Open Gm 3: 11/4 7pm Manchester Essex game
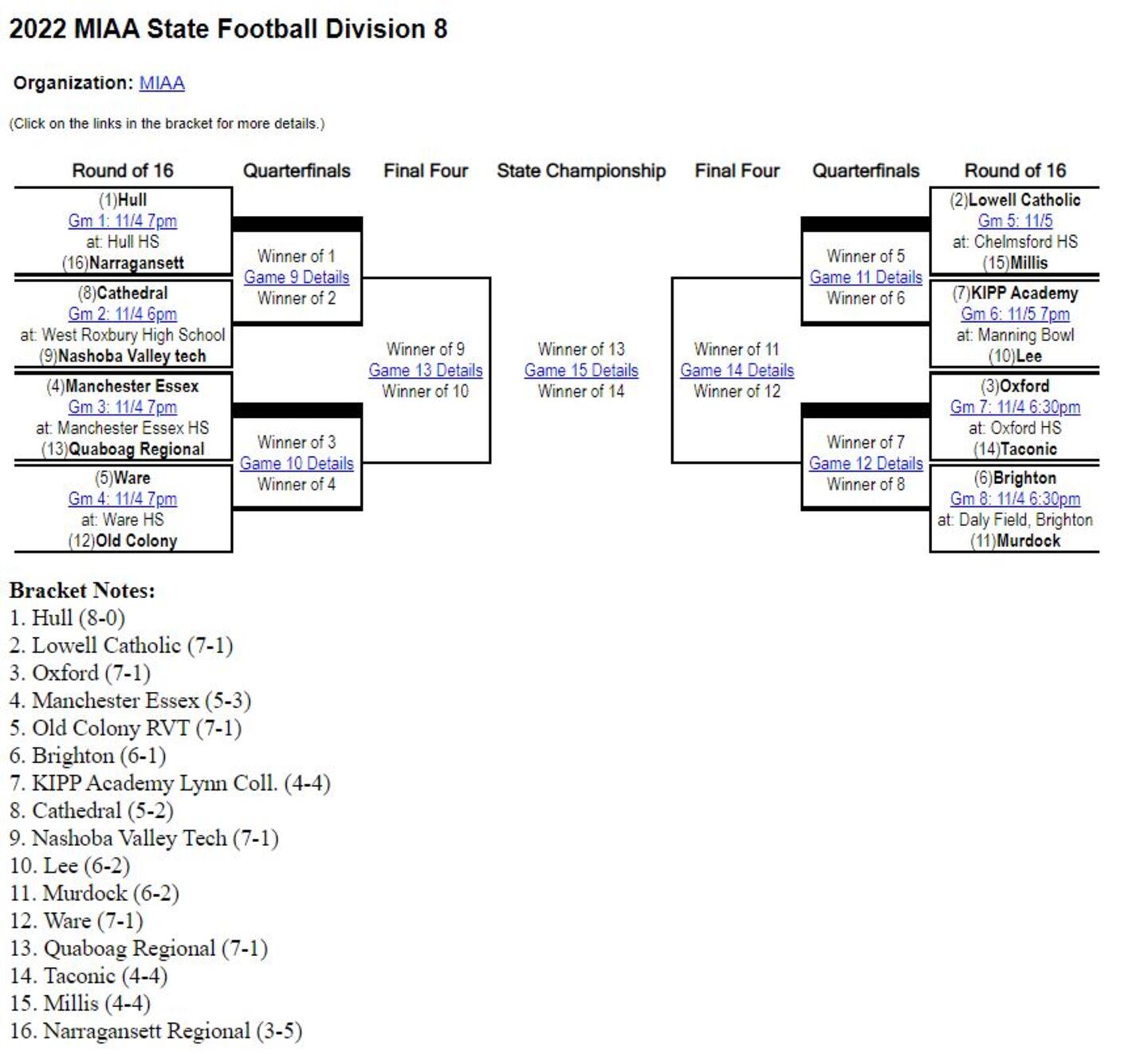The height and width of the screenshot is (1054, 1148). click(123, 407)
